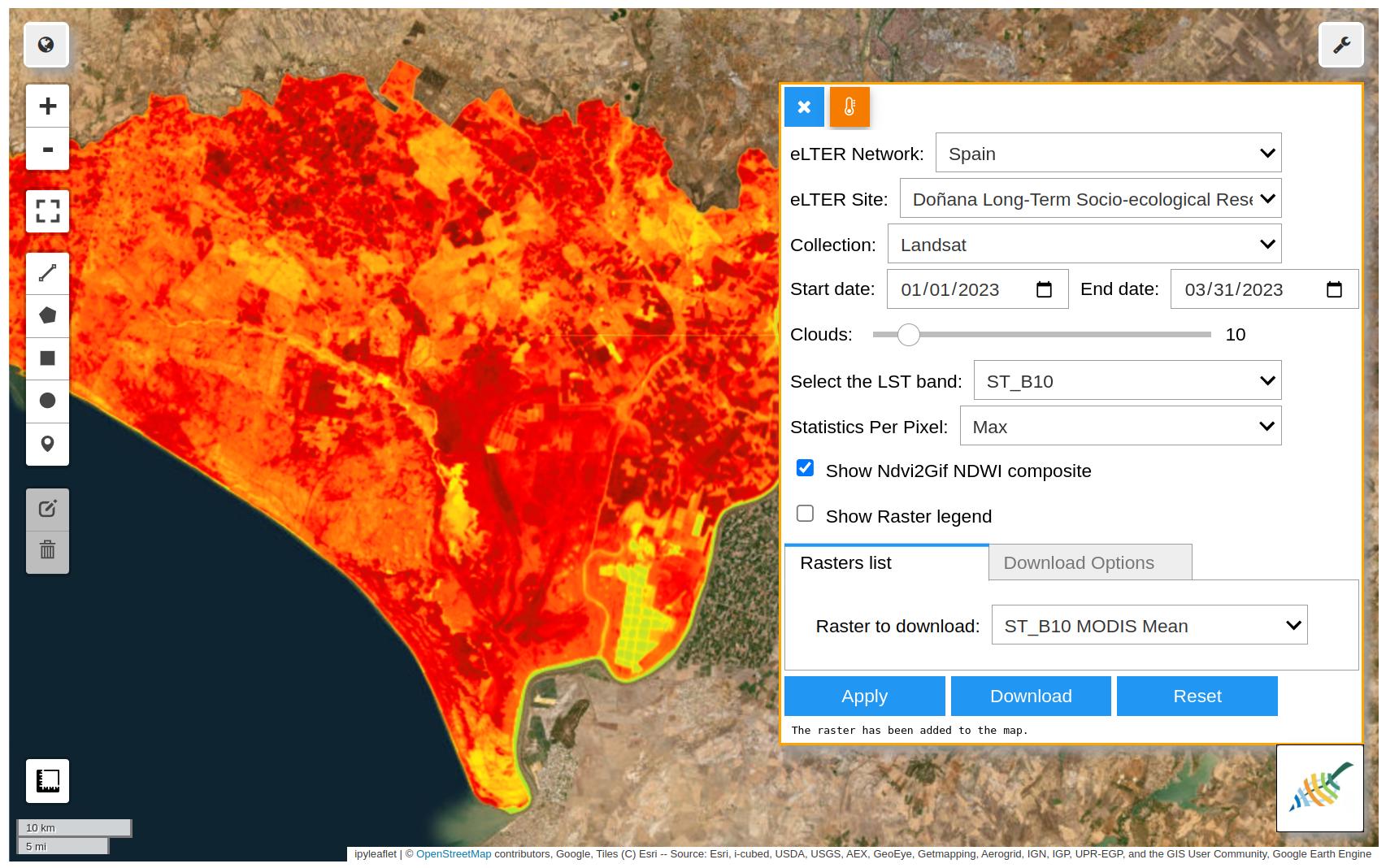Select the draw rectangle tool
1386x868 pixels.
tap(47, 358)
